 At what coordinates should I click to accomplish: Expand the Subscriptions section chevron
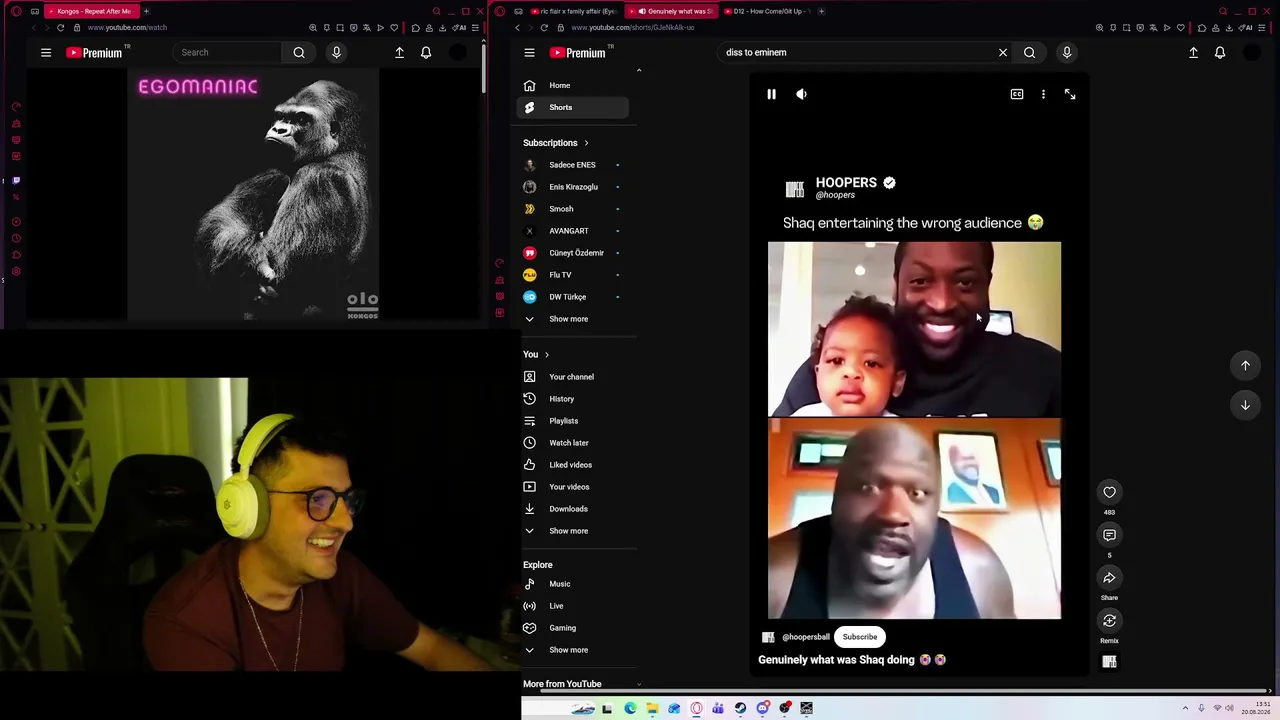[x=586, y=143]
